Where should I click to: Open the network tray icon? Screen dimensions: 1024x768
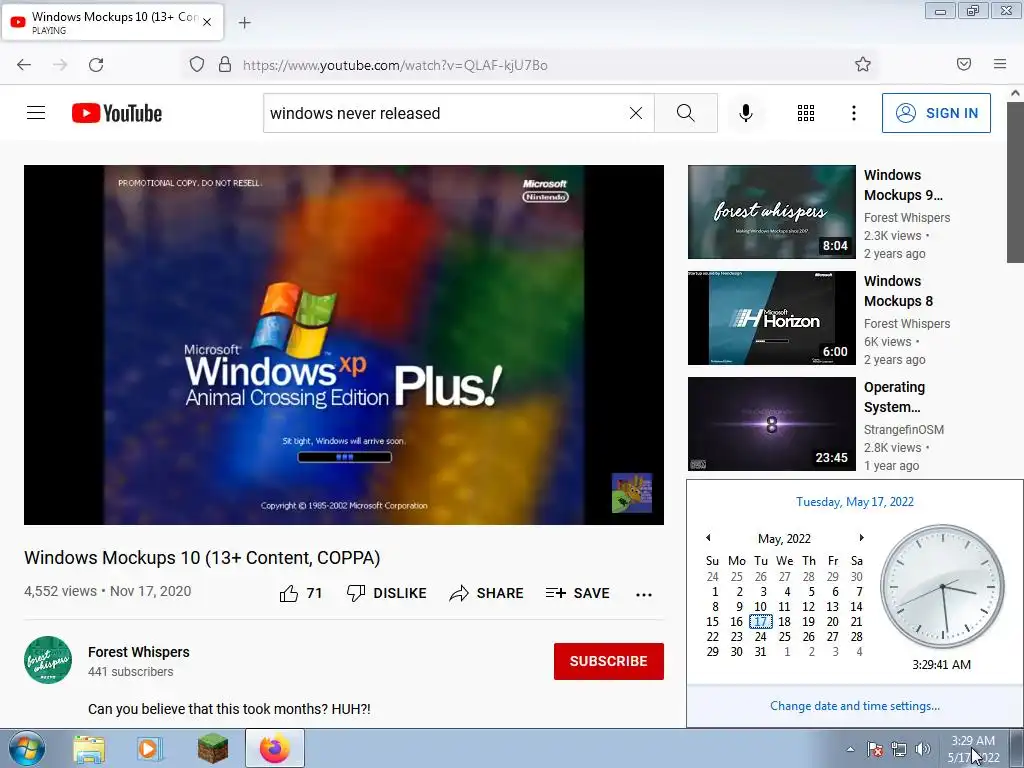[x=899, y=749]
